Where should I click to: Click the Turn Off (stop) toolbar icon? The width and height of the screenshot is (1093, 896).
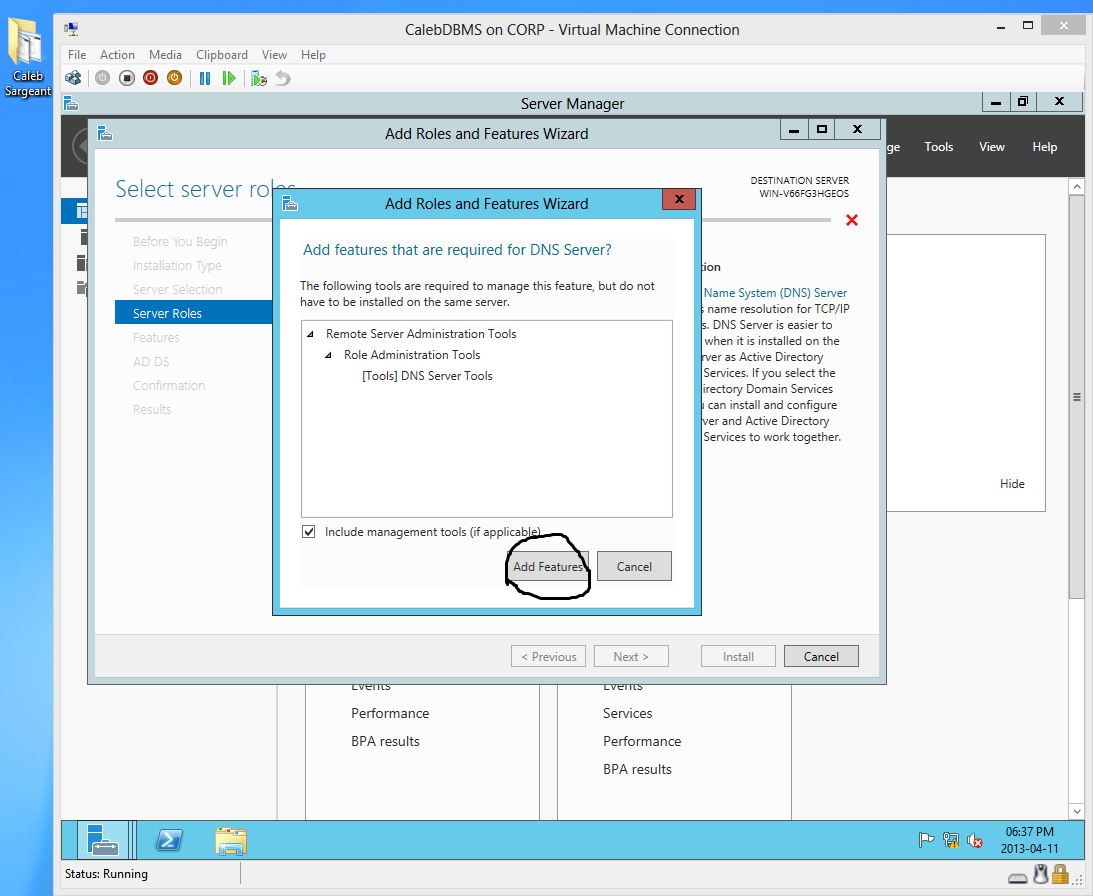click(126, 78)
